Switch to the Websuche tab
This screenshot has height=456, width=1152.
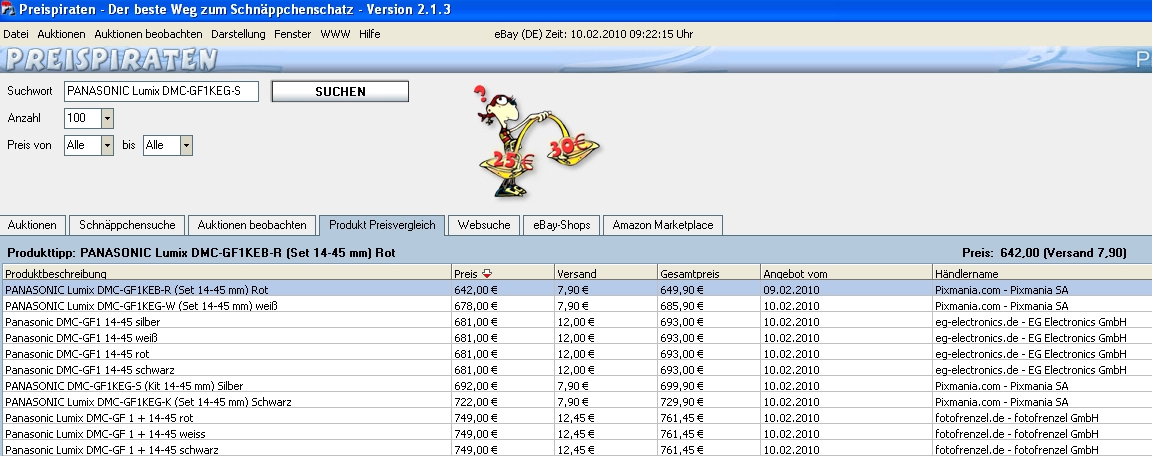tap(484, 225)
